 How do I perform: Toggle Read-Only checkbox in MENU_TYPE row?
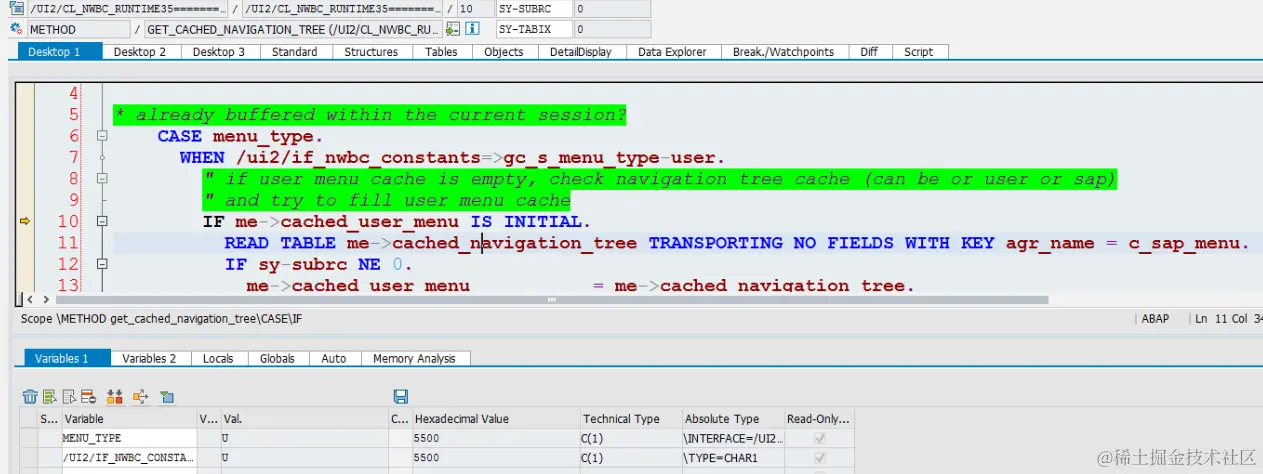(821, 438)
